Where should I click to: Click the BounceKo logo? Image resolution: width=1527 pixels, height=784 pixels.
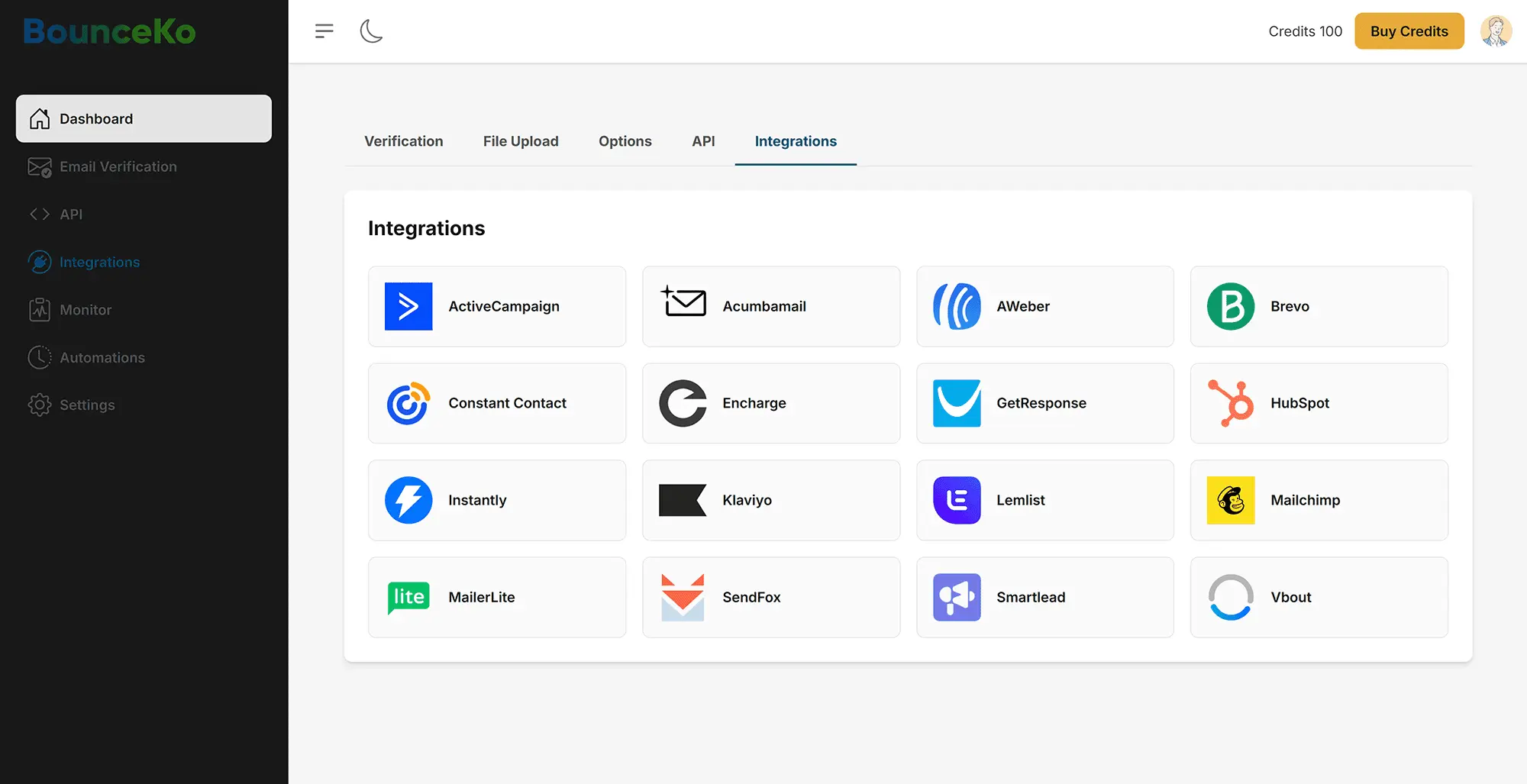point(109,31)
